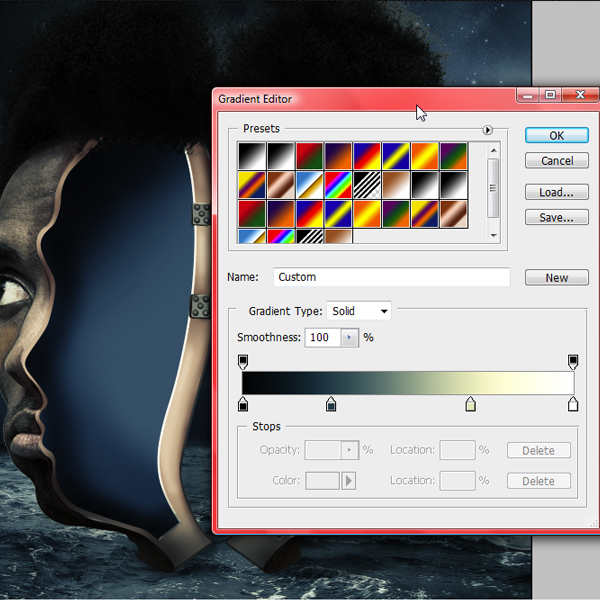Open the Presets flyout menu arrow
Image resolution: width=600 pixels, height=600 pixels.
pyautogui.click(x=487, y=130)
